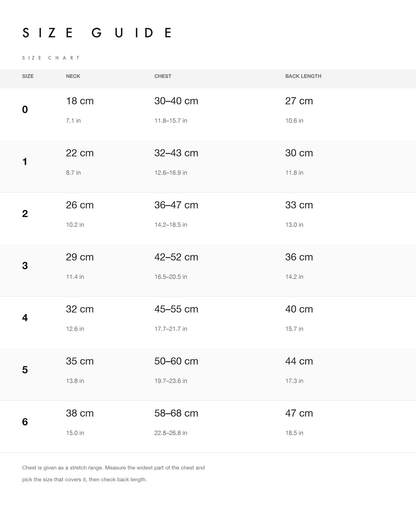Screen dimensions: 416x508
Task: Click the 18 cm neck value
Action: tap(80, 101)
